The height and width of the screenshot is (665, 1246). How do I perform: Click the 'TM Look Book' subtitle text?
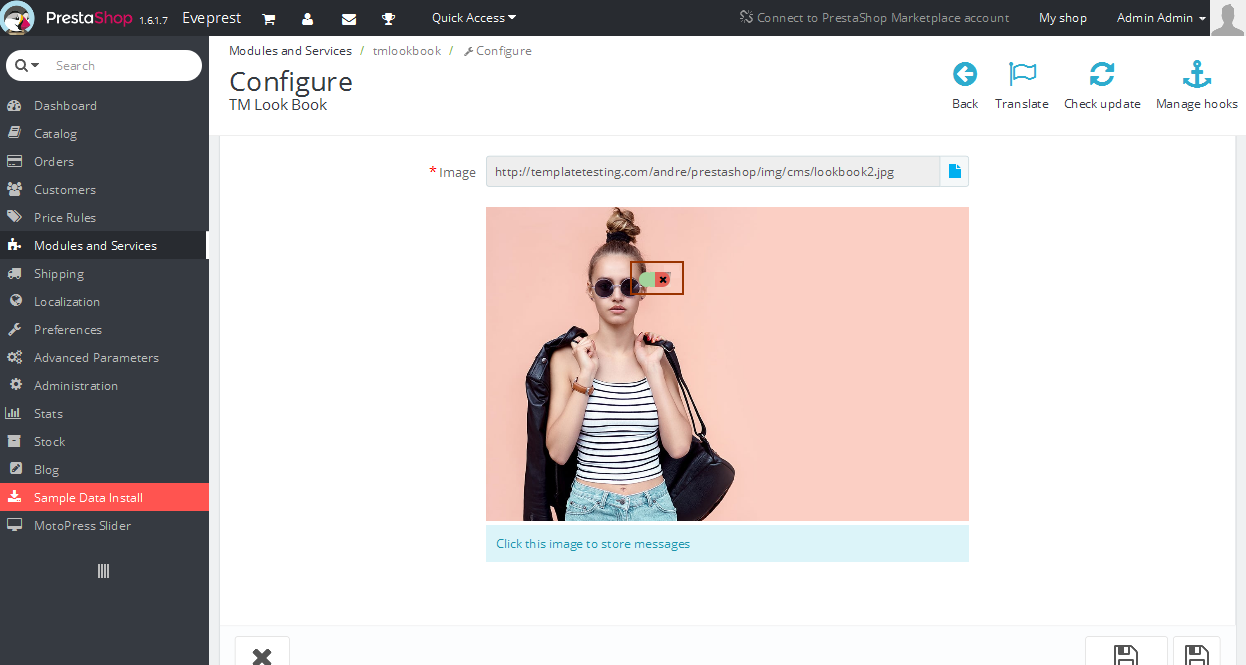(x=278, y=105)
